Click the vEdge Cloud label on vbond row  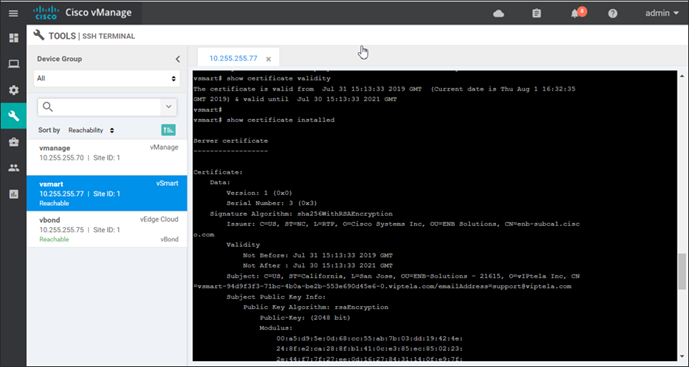click(x=159, y=219)
